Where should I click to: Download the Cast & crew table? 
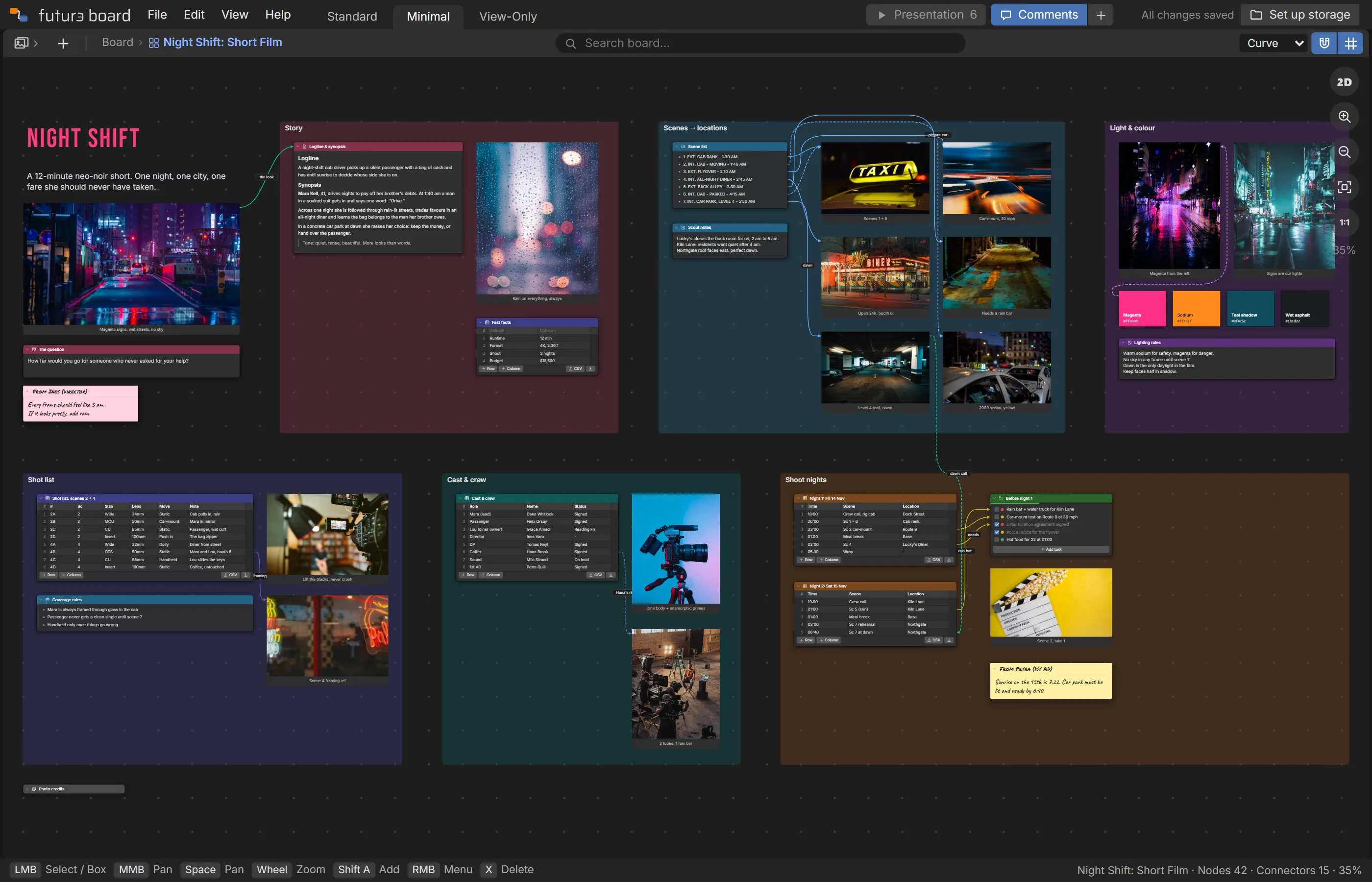tap(611, 575)
